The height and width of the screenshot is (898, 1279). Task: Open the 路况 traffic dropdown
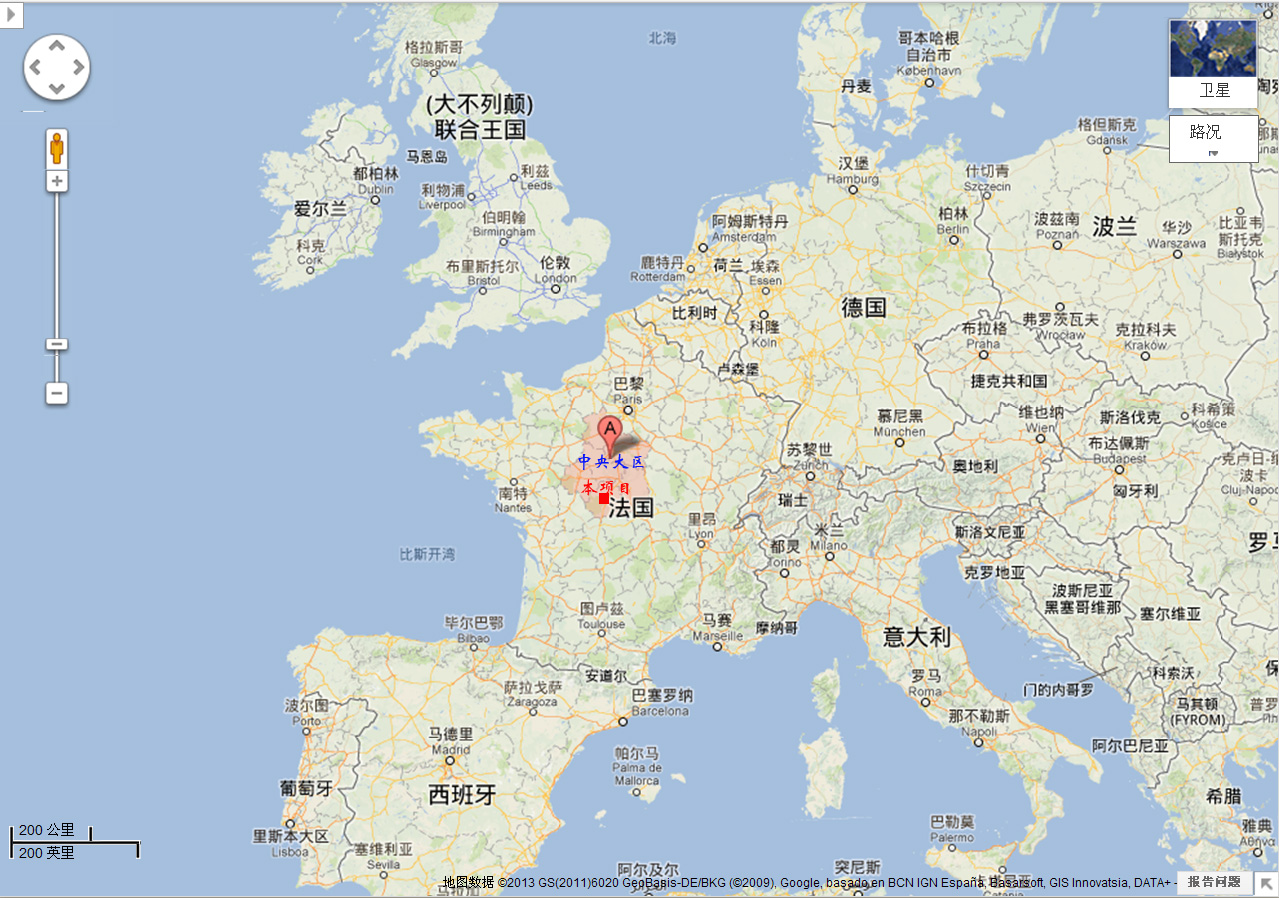click(x=1213, y=138)
